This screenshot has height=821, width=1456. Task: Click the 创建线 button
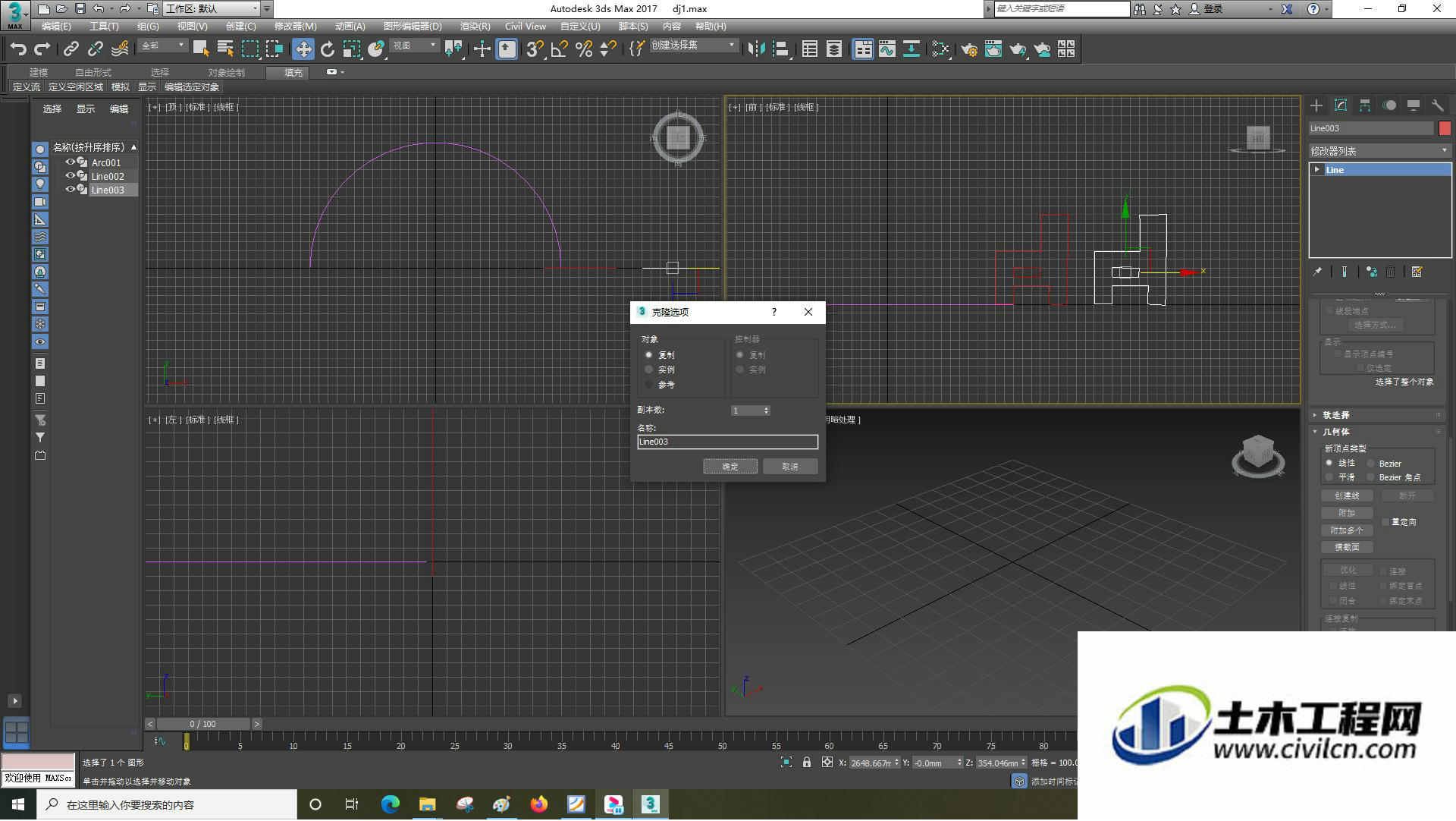tap(1348, 495)
